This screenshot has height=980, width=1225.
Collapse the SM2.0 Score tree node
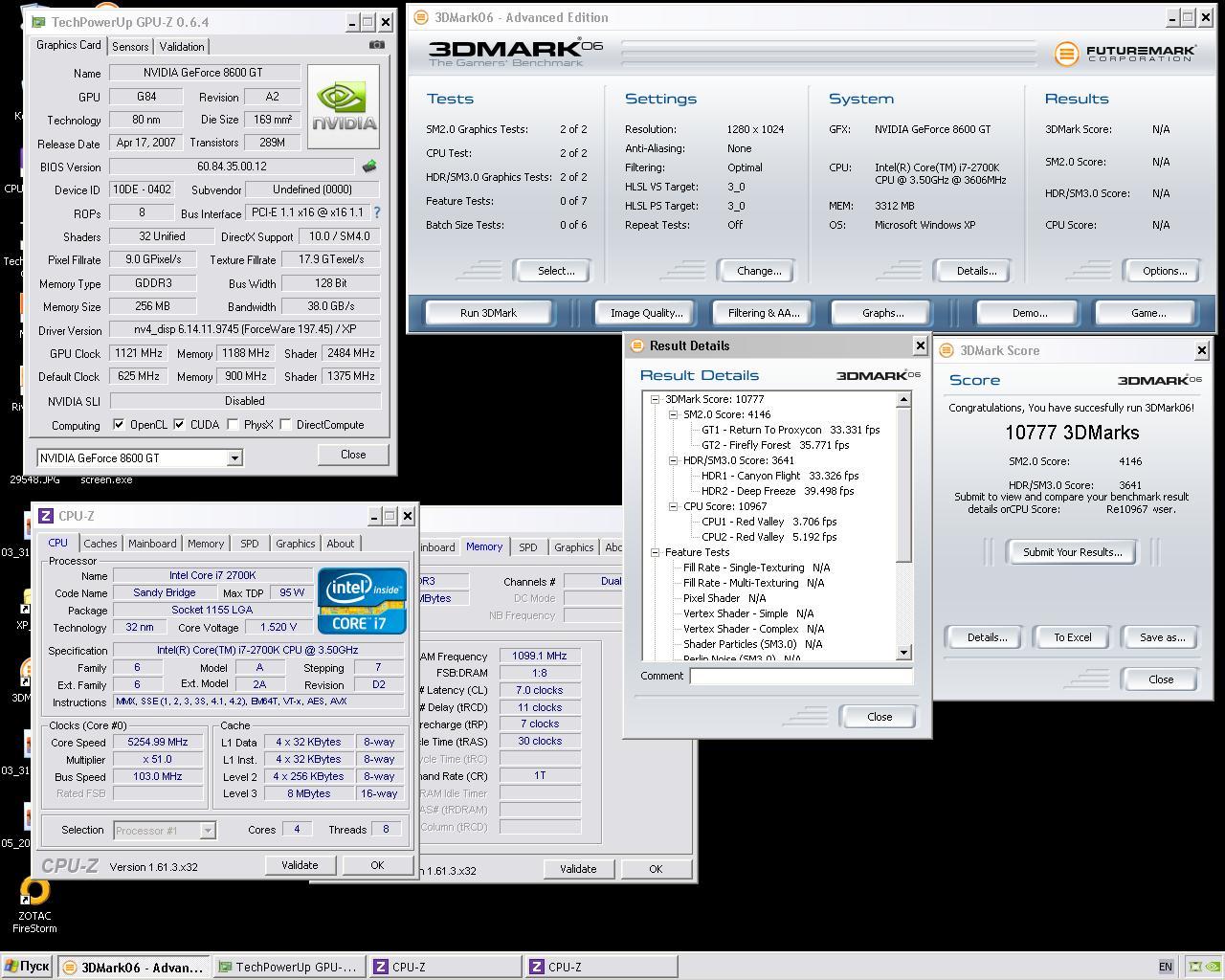pyautogui.click(x=673, y=414)
